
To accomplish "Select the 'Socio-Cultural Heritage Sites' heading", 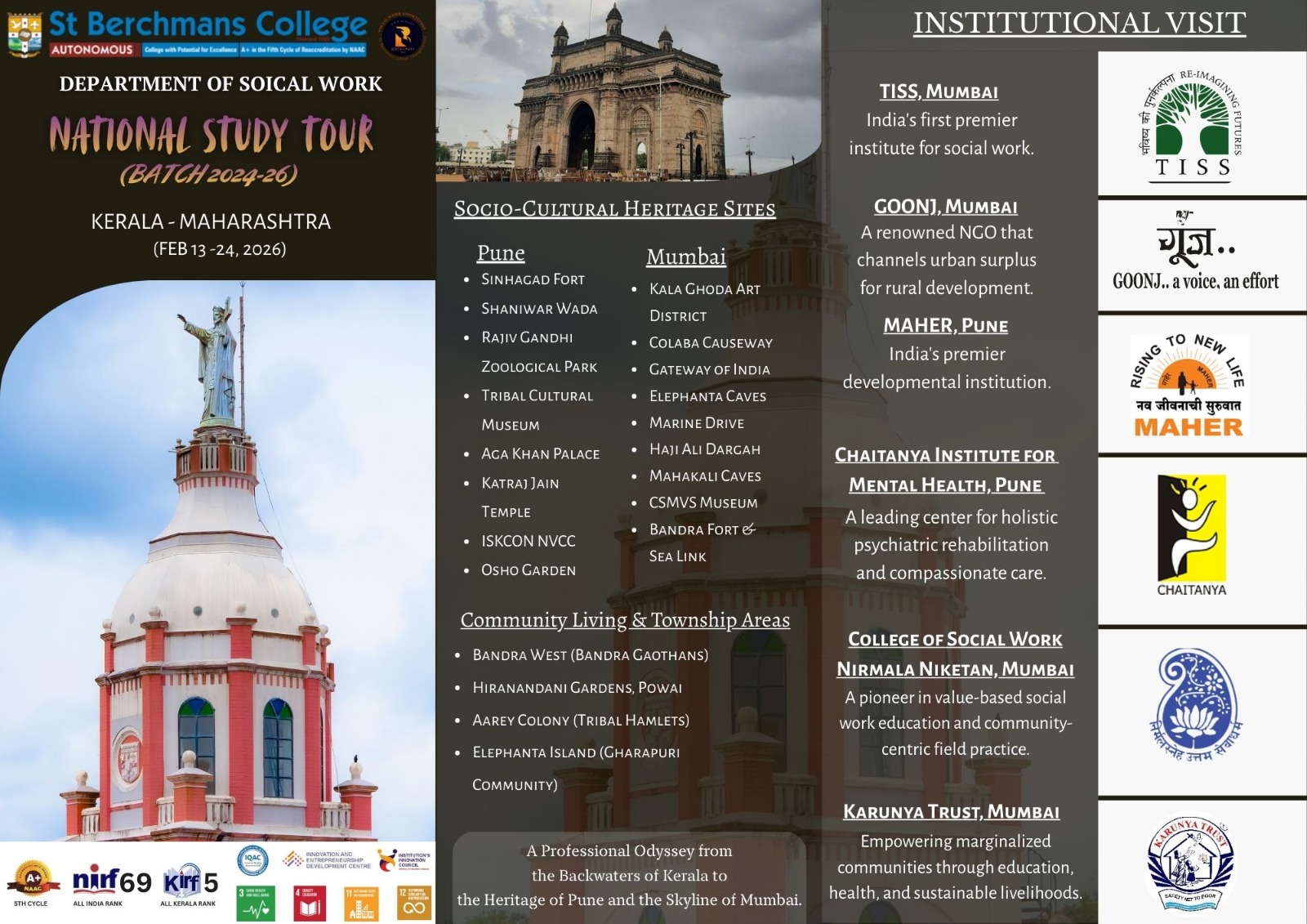I will (x=614, y=209).
